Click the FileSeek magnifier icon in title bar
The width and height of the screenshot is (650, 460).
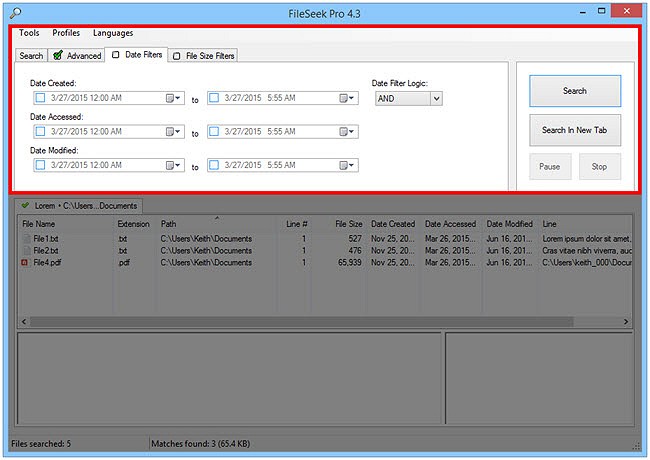pyautogui.click(x=15, y=13)
